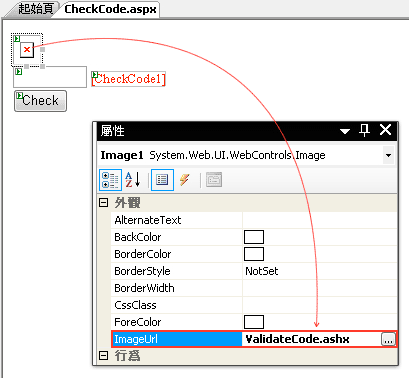Open ImageUrl browse ellipsis button
409x378 pixels.
tap(388, 340)
